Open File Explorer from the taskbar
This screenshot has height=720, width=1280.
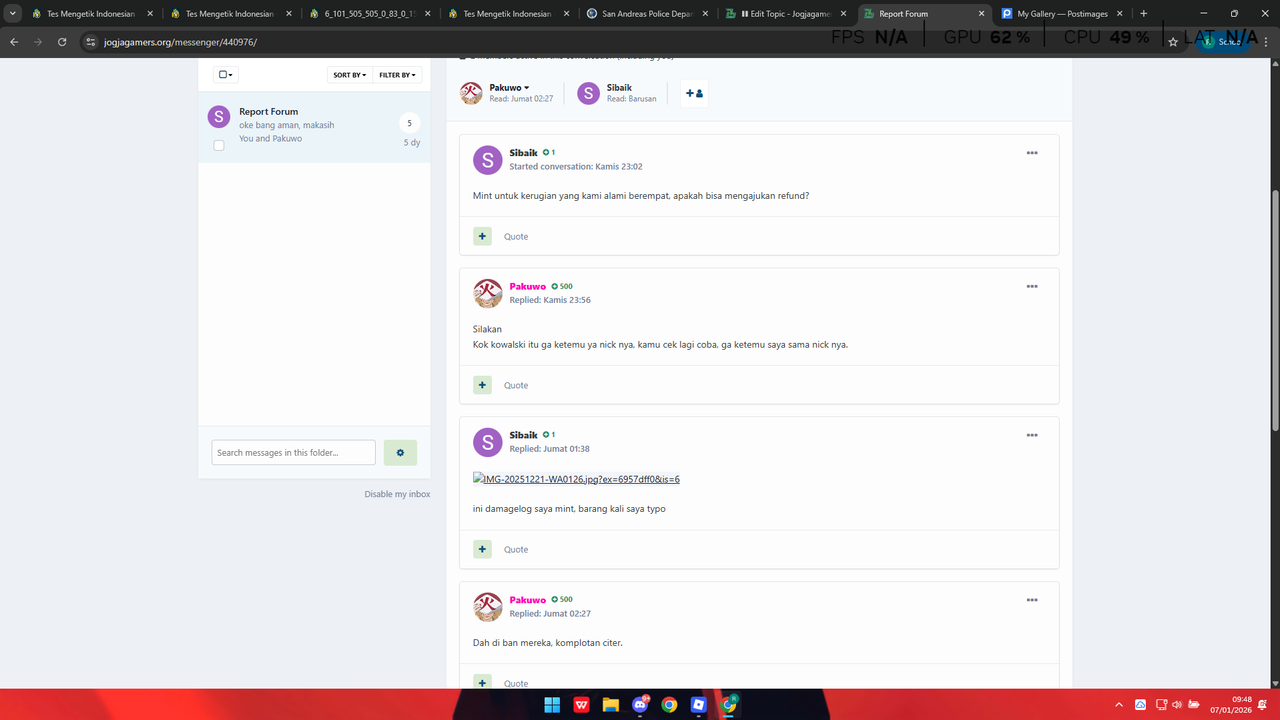(610, 705)
